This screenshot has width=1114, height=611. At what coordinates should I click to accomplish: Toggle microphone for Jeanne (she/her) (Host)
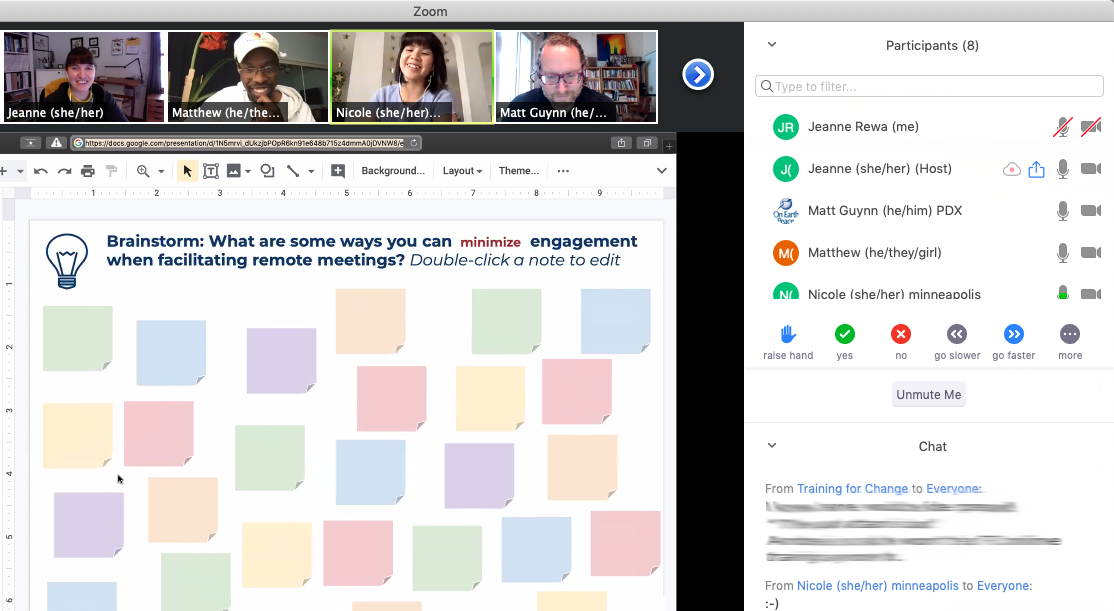coord(1063,169)
